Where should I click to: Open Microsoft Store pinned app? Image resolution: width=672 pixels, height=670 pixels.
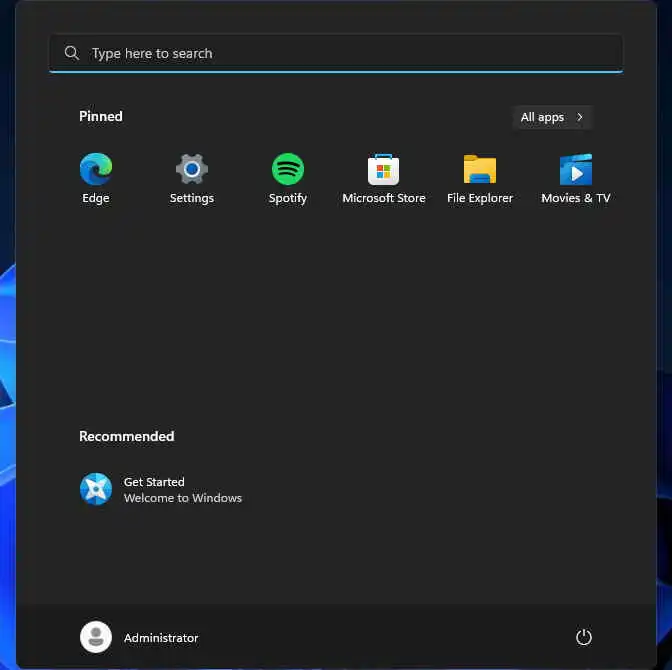point(384,179)
